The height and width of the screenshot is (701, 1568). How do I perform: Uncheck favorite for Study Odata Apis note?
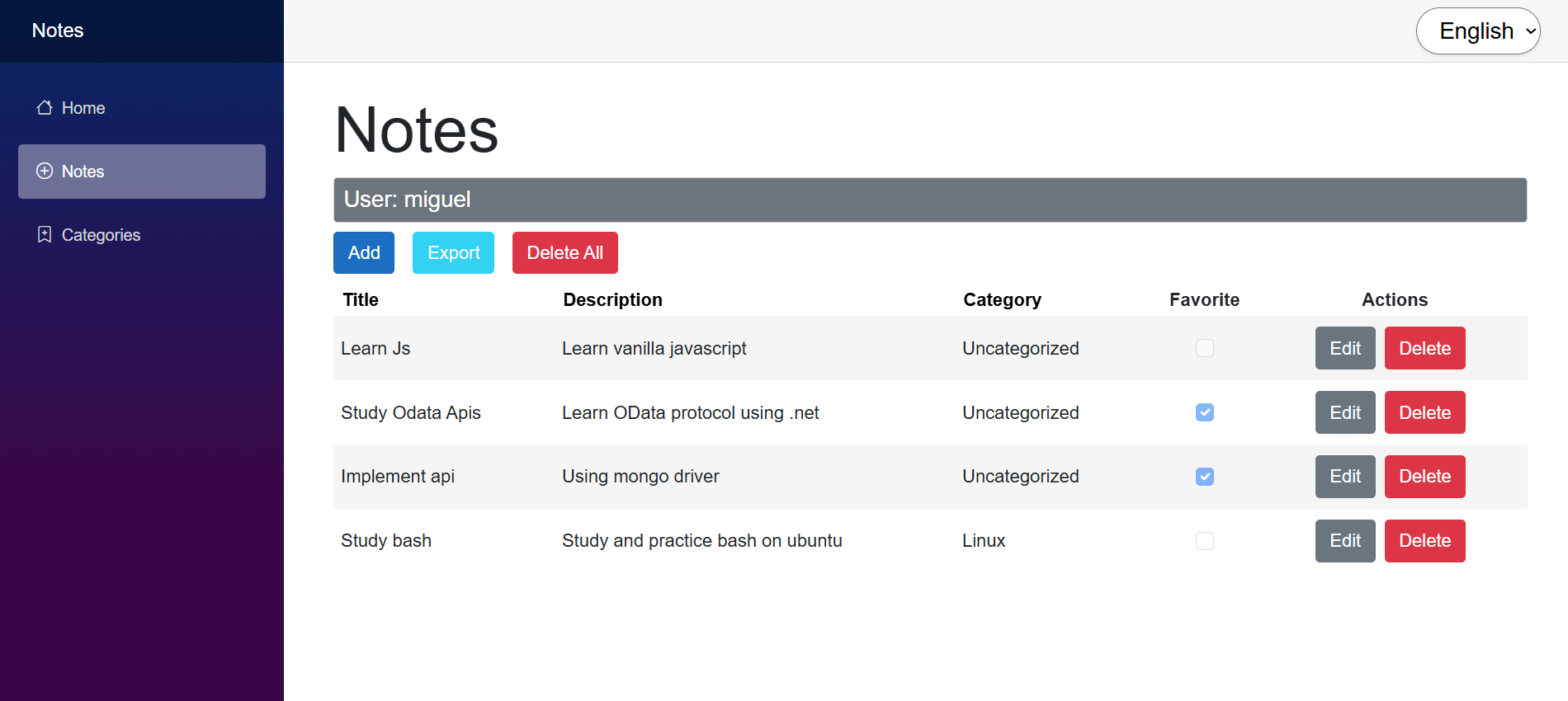click(x=1205, y=412)
